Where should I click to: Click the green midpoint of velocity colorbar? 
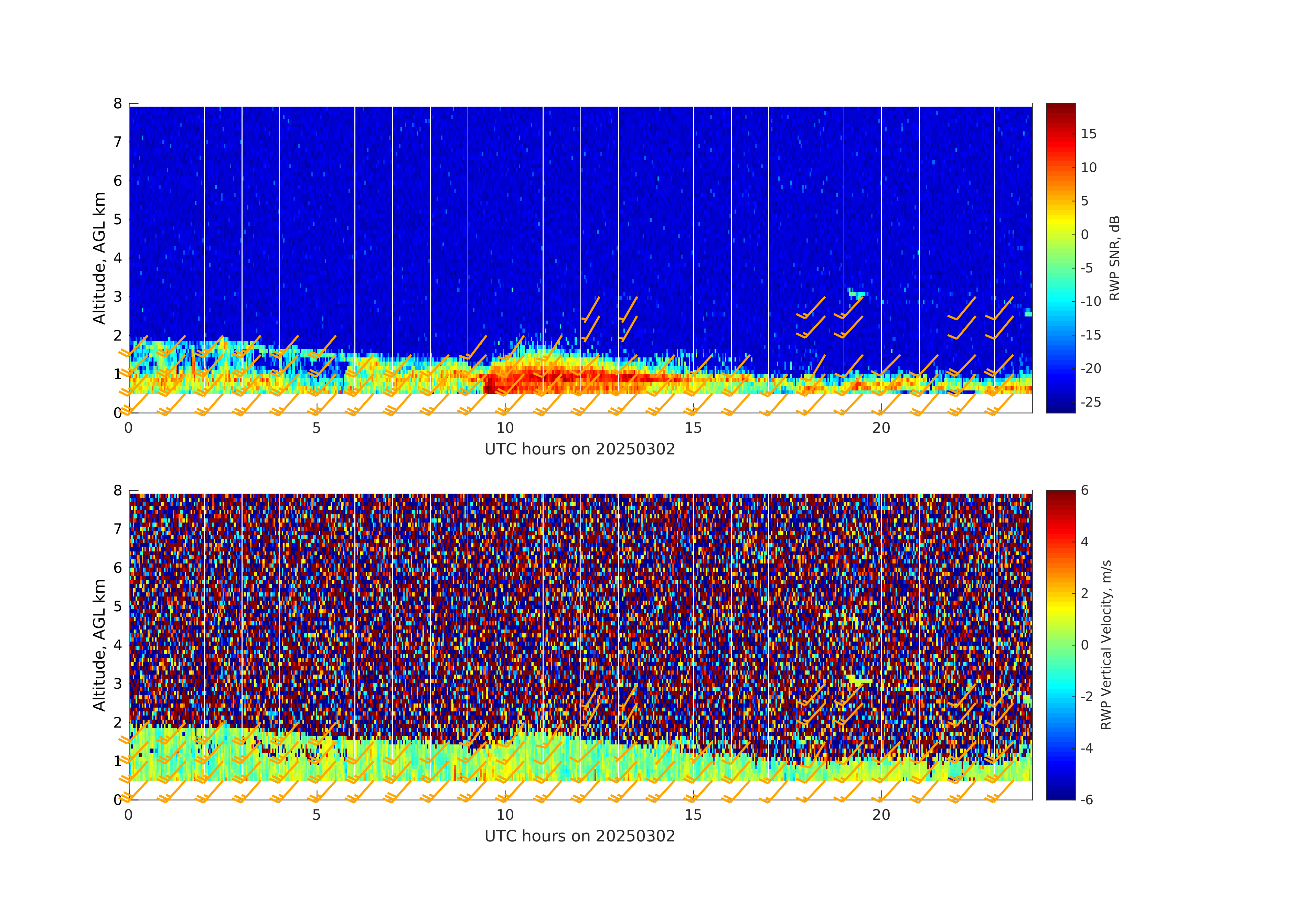point(1060,645)
